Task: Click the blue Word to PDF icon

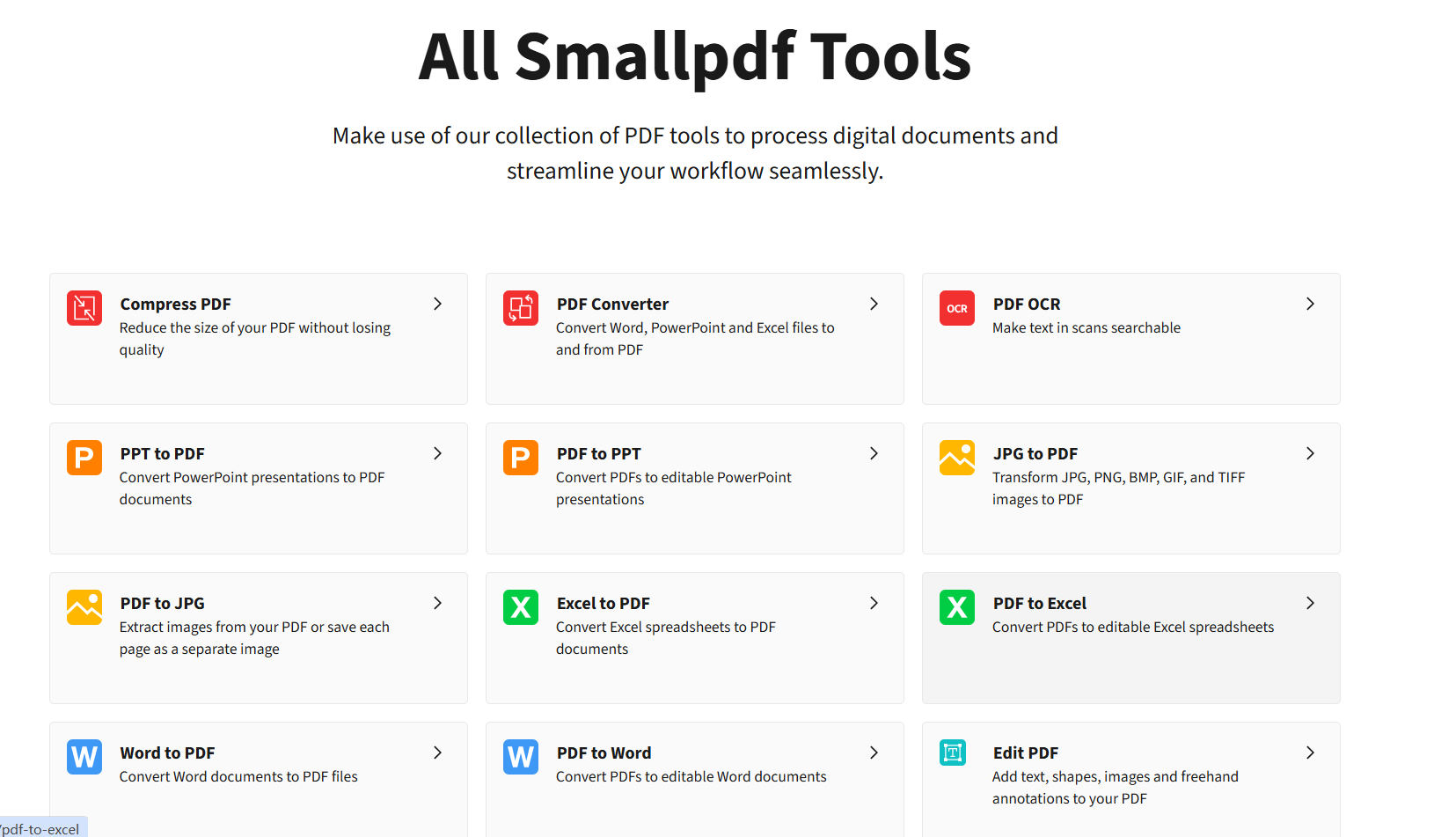Action: point(84,757)
